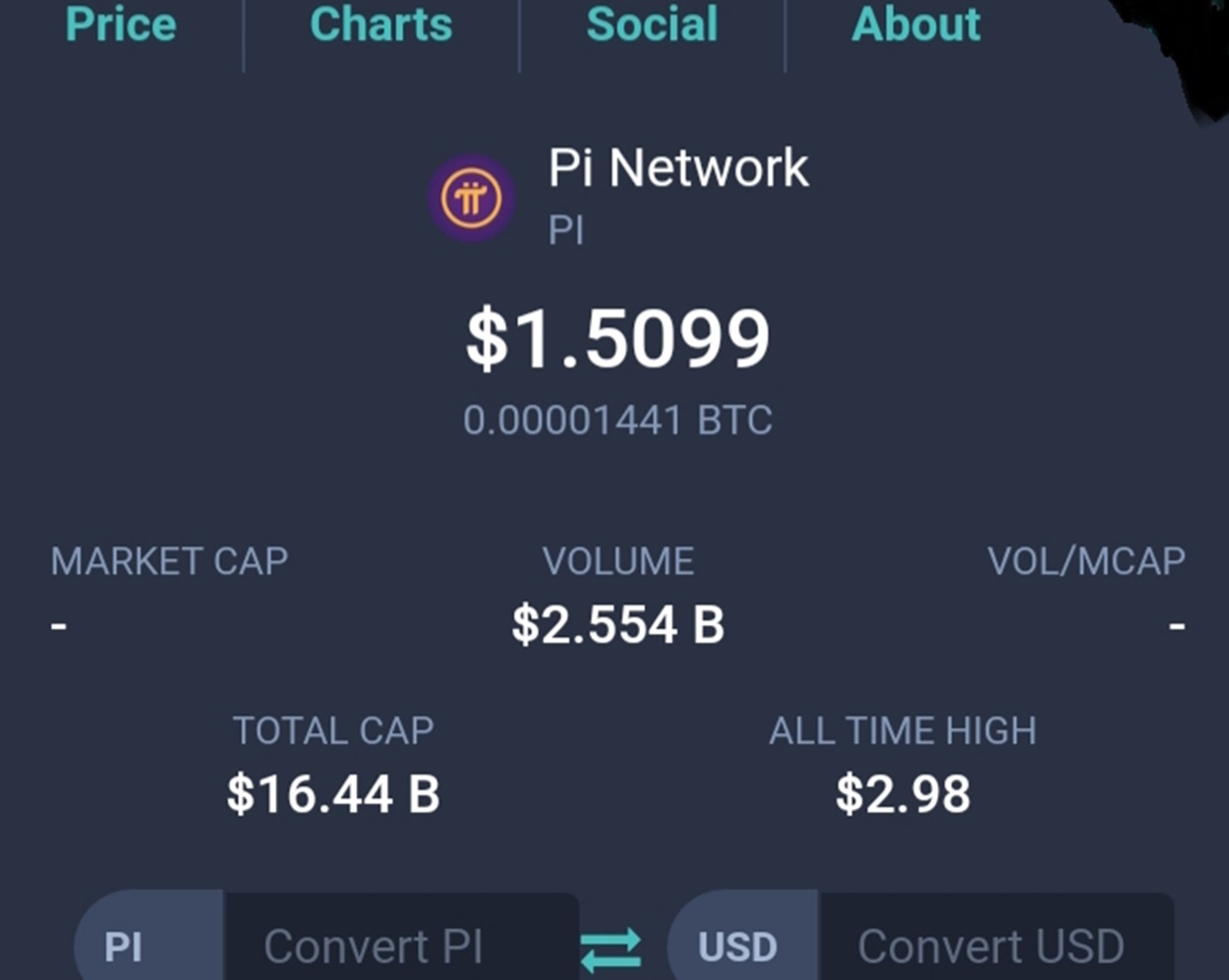Click the Pi Network title text
This screenshot has width=1229, height=980.
pyautogui.click(x=678, y=168)
